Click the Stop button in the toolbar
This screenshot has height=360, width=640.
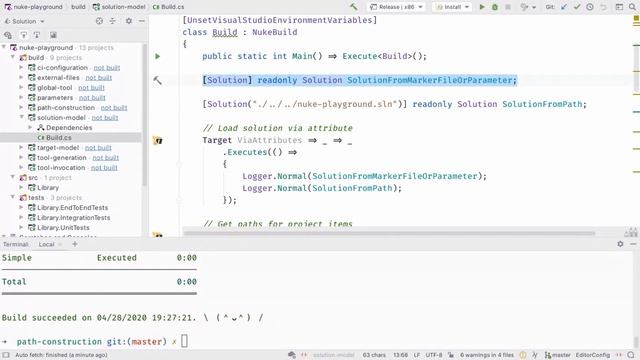(x=508, y=7)
